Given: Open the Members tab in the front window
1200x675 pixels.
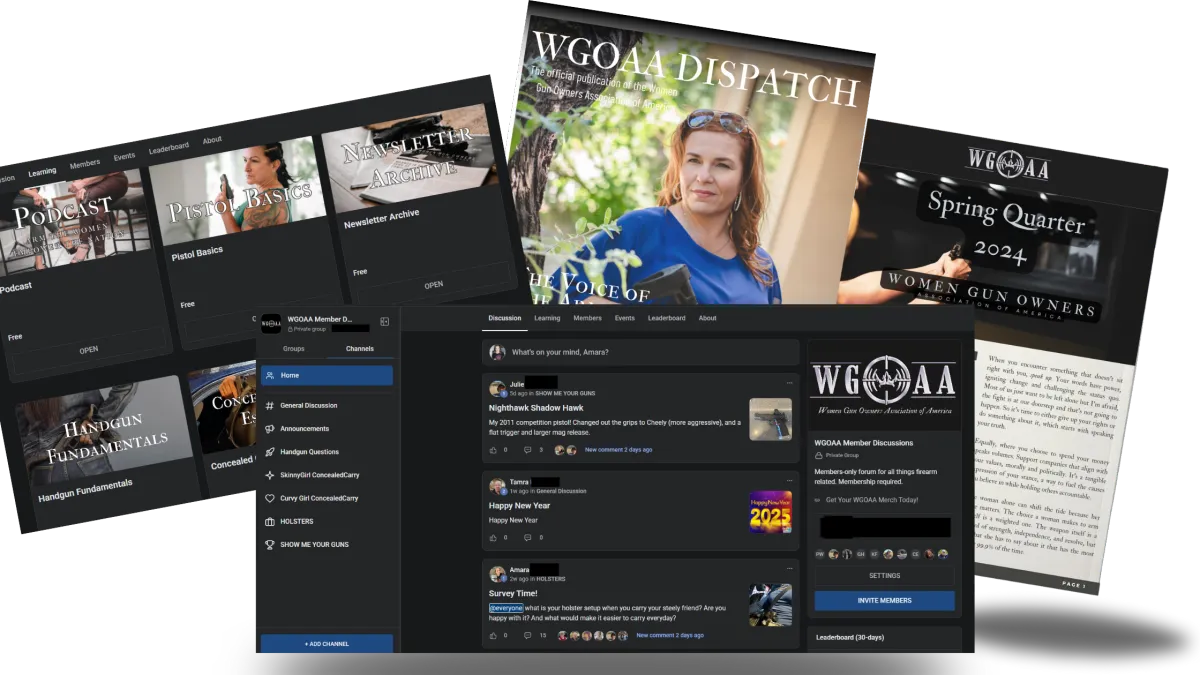Looking at the screenshot, I should [587, 318].
